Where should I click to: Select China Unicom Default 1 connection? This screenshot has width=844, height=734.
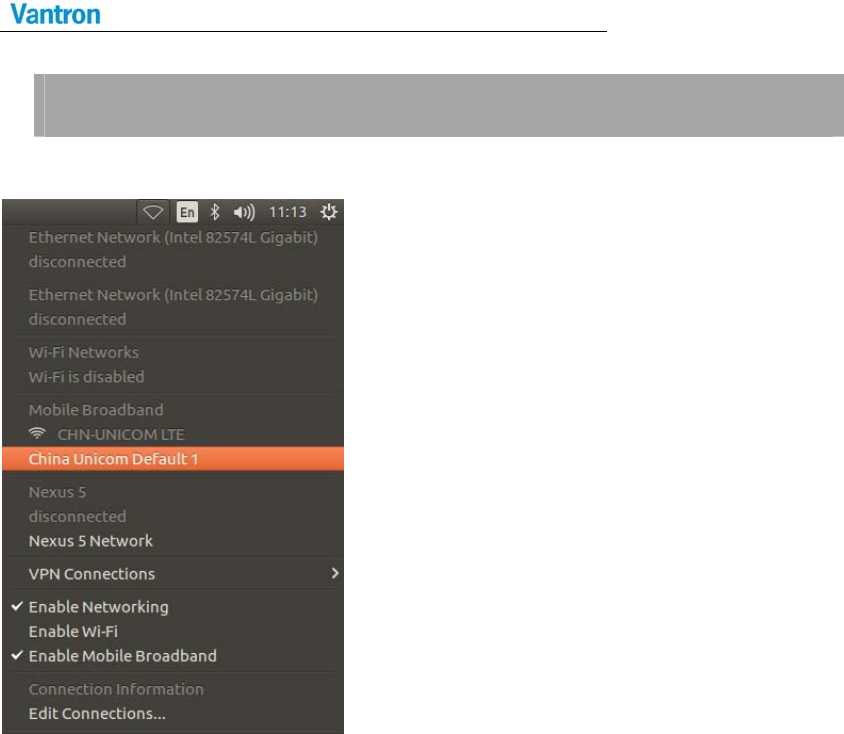click(x=173, y=459)
